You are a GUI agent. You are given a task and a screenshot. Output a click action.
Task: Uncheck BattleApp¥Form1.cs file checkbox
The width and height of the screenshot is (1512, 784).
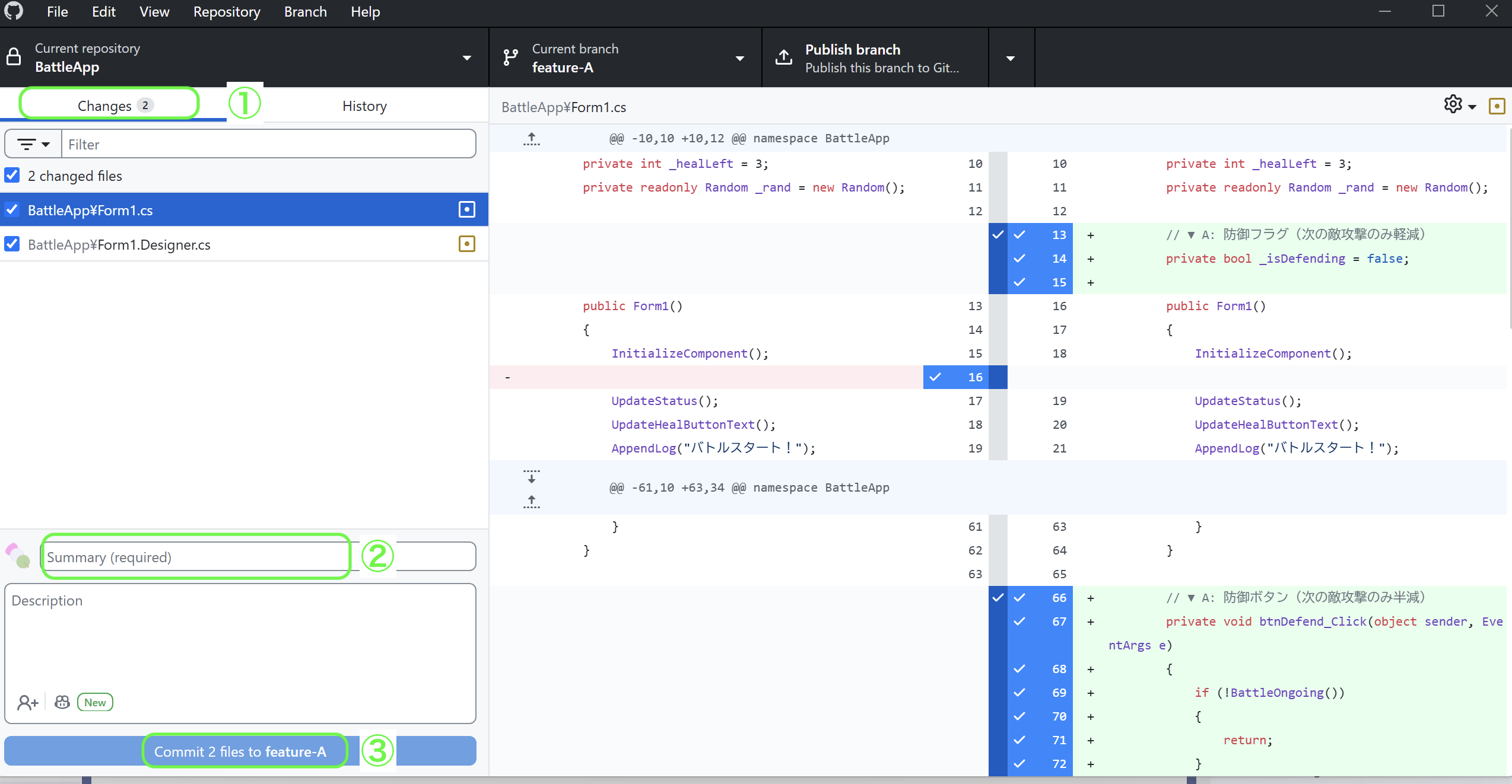[x=12, y=209]
